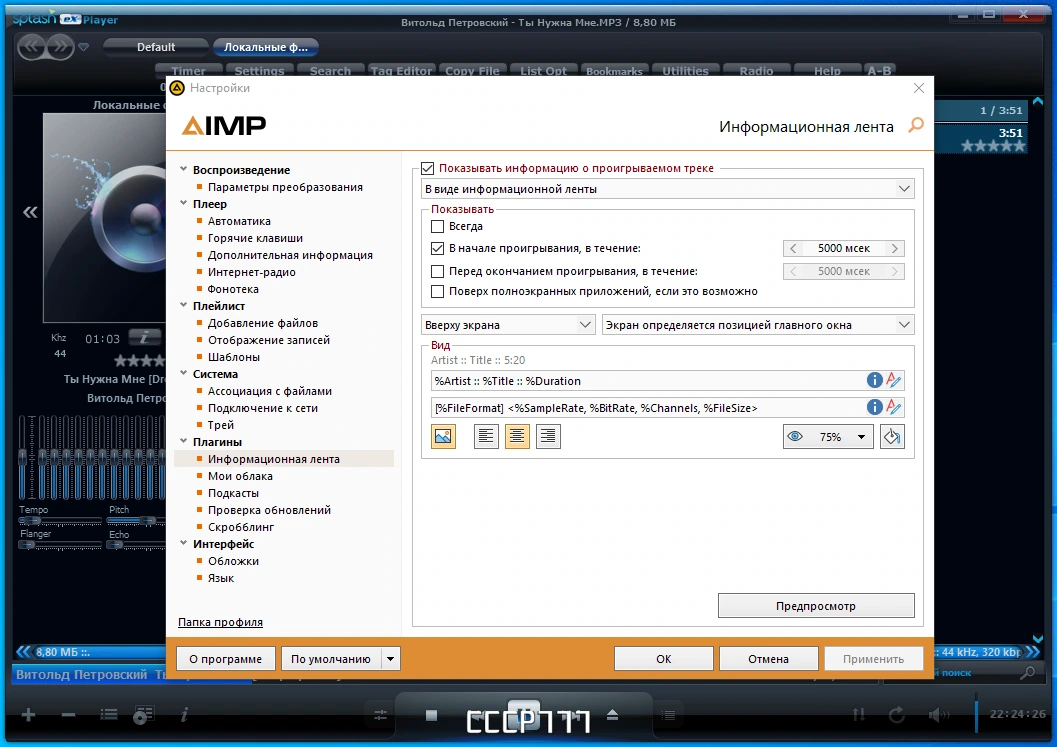The height and width of the screenshot is (747, 1057).
Task: Click the minus remove icon in Splash player bottom bar
Action: 68,715
